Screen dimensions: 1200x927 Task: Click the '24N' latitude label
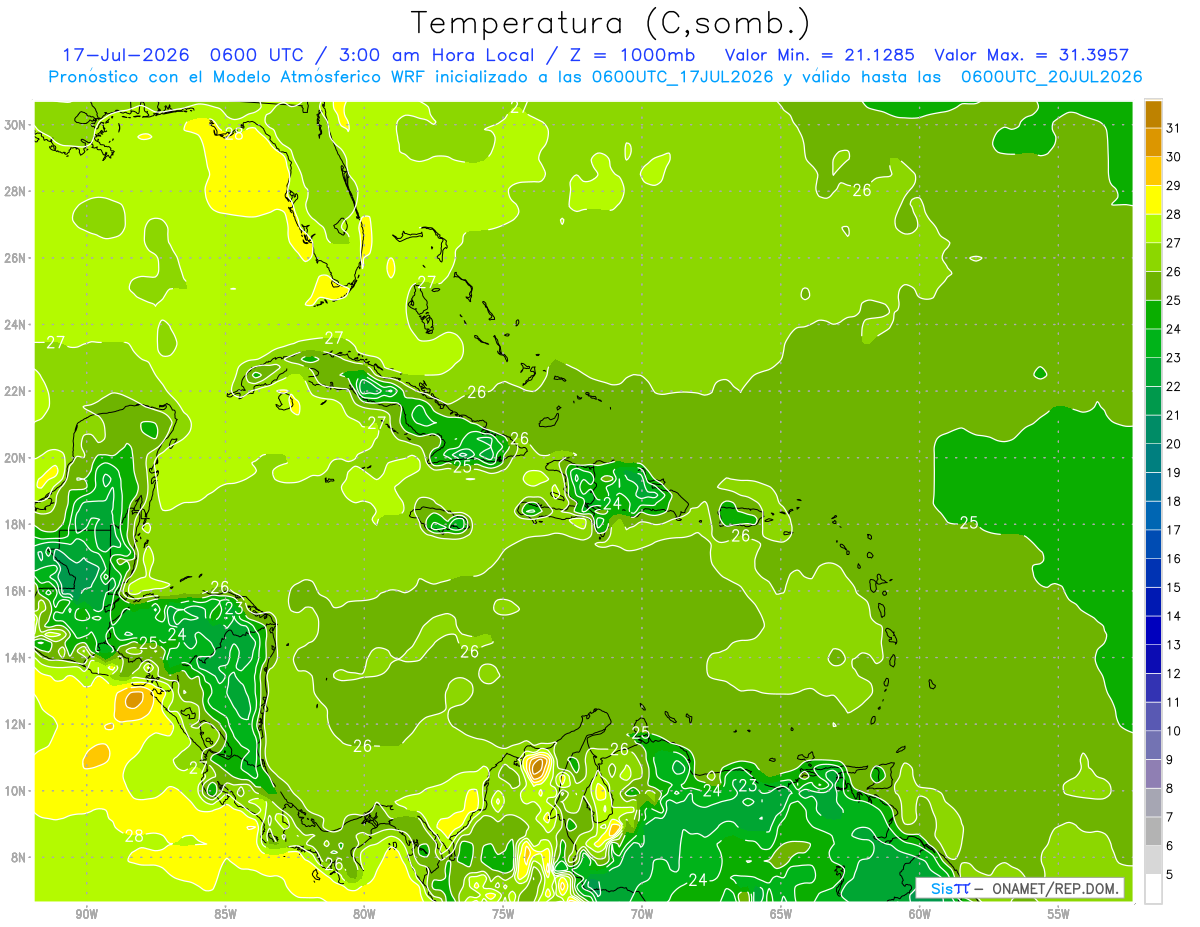click(17, 325)
